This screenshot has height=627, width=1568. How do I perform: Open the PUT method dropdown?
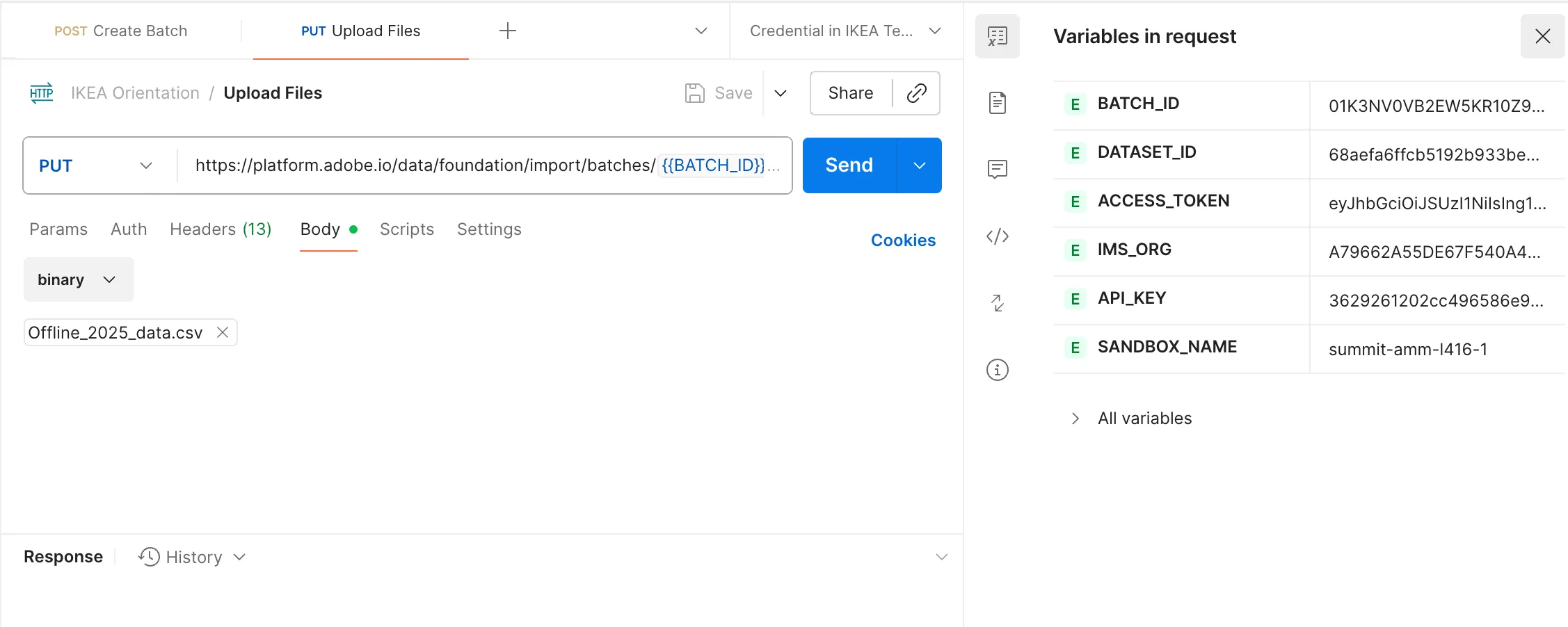click(x=95, y=165)
